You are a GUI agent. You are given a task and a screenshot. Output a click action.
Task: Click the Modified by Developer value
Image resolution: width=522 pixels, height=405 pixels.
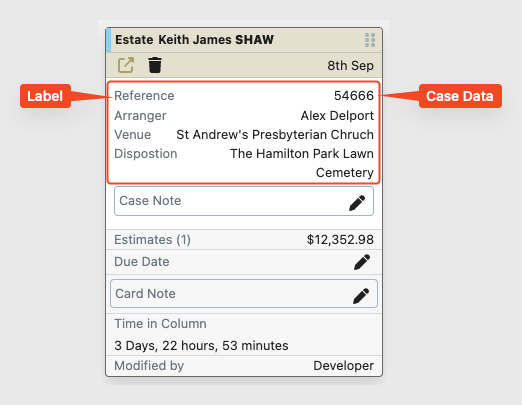[343, 366]
